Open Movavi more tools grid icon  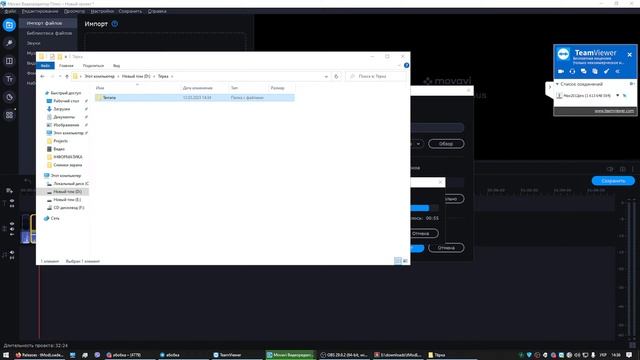(9, 115)
